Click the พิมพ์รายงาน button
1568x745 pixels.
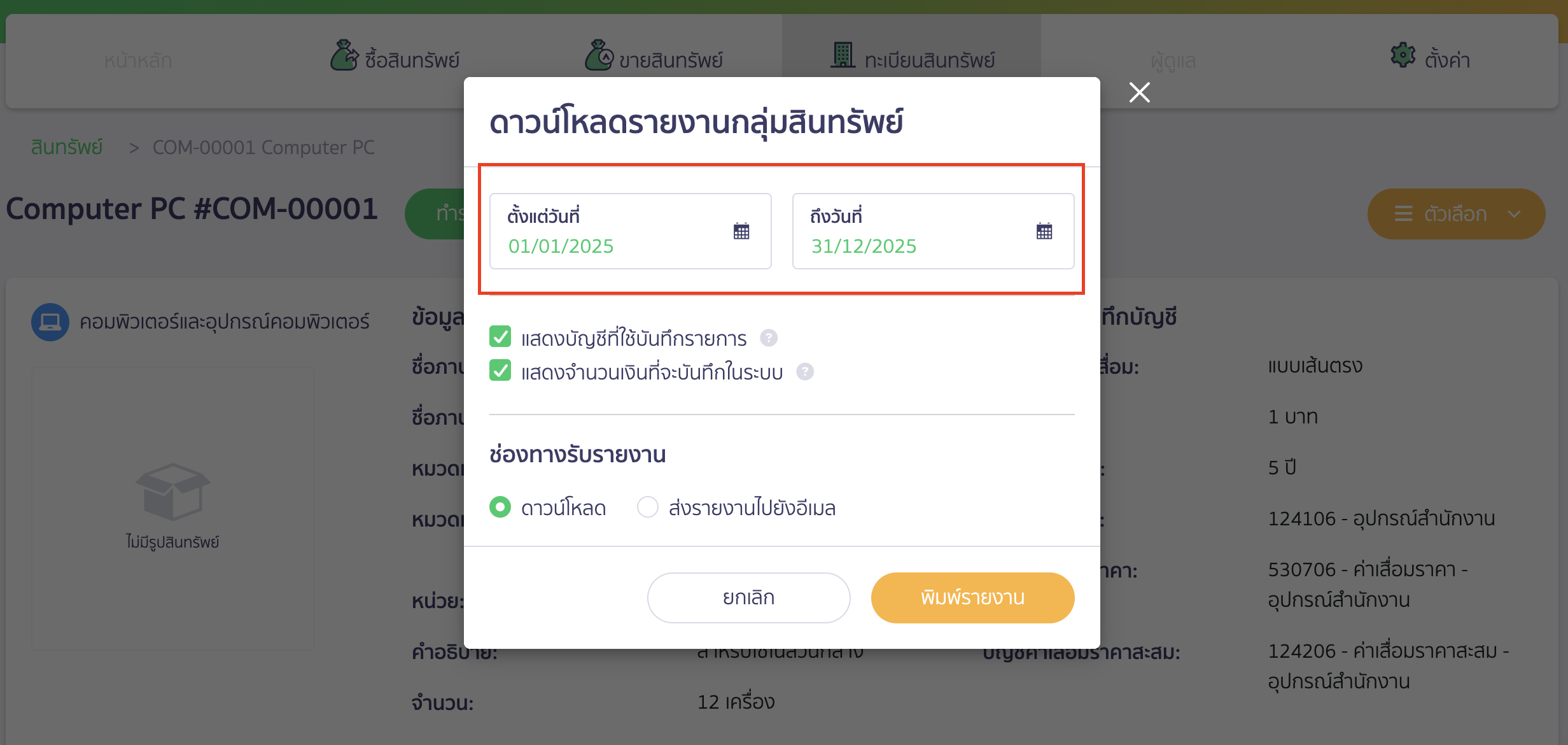pos(972,597)
